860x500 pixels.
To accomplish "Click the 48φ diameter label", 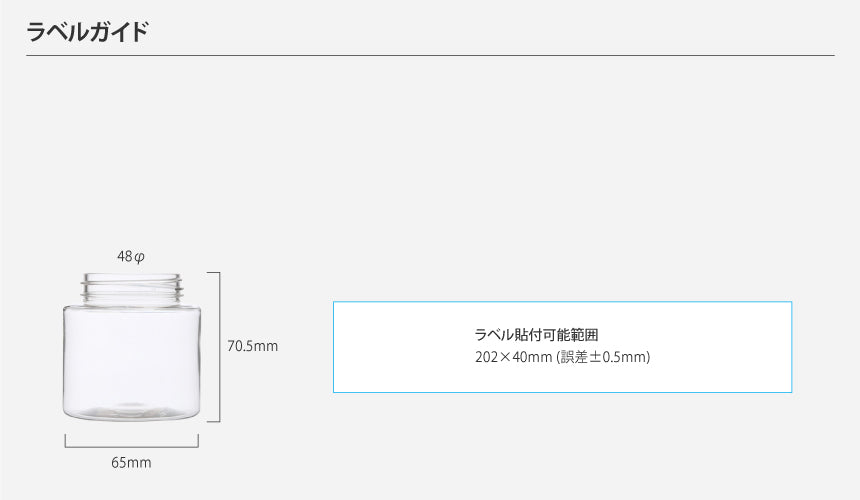I will (x=131, y=257).
